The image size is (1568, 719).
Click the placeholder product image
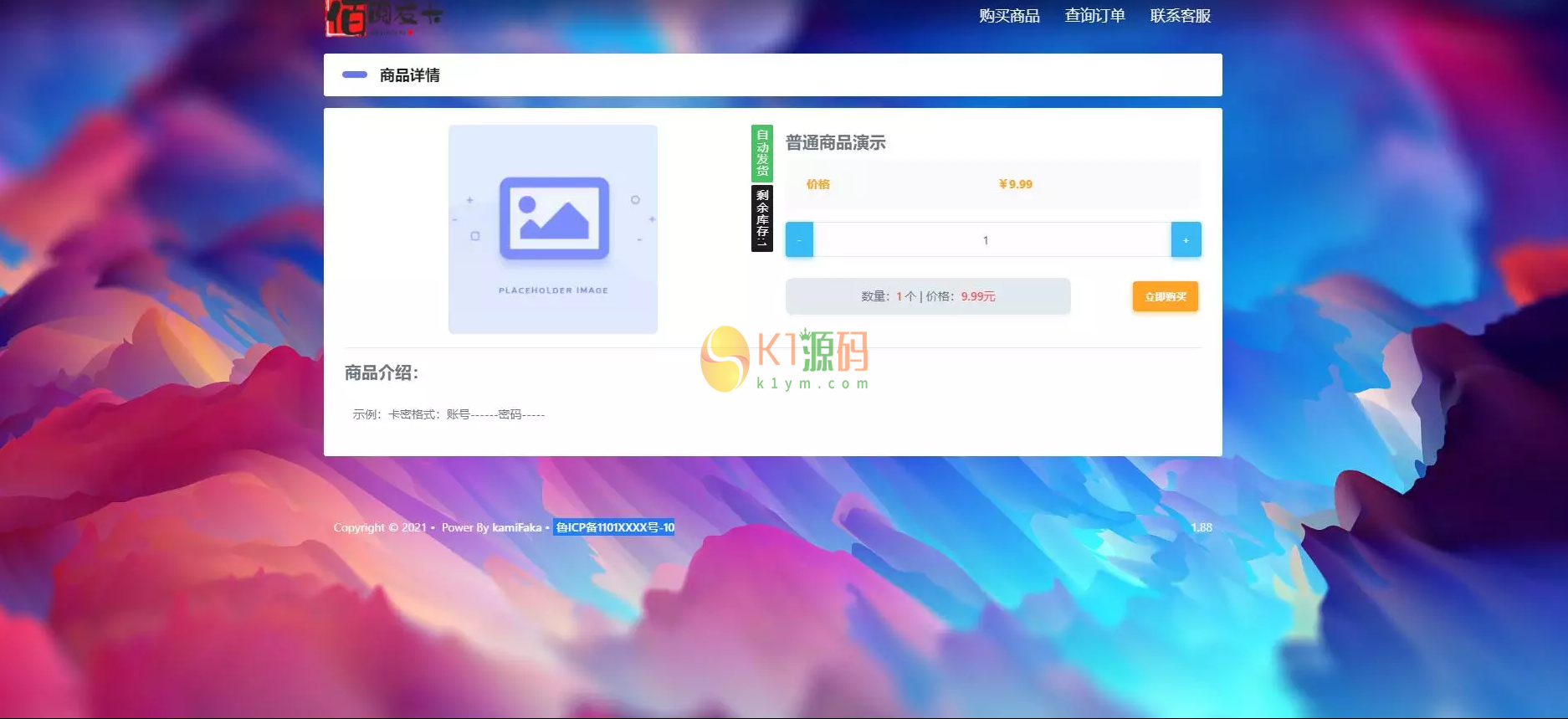coord(553,229)
